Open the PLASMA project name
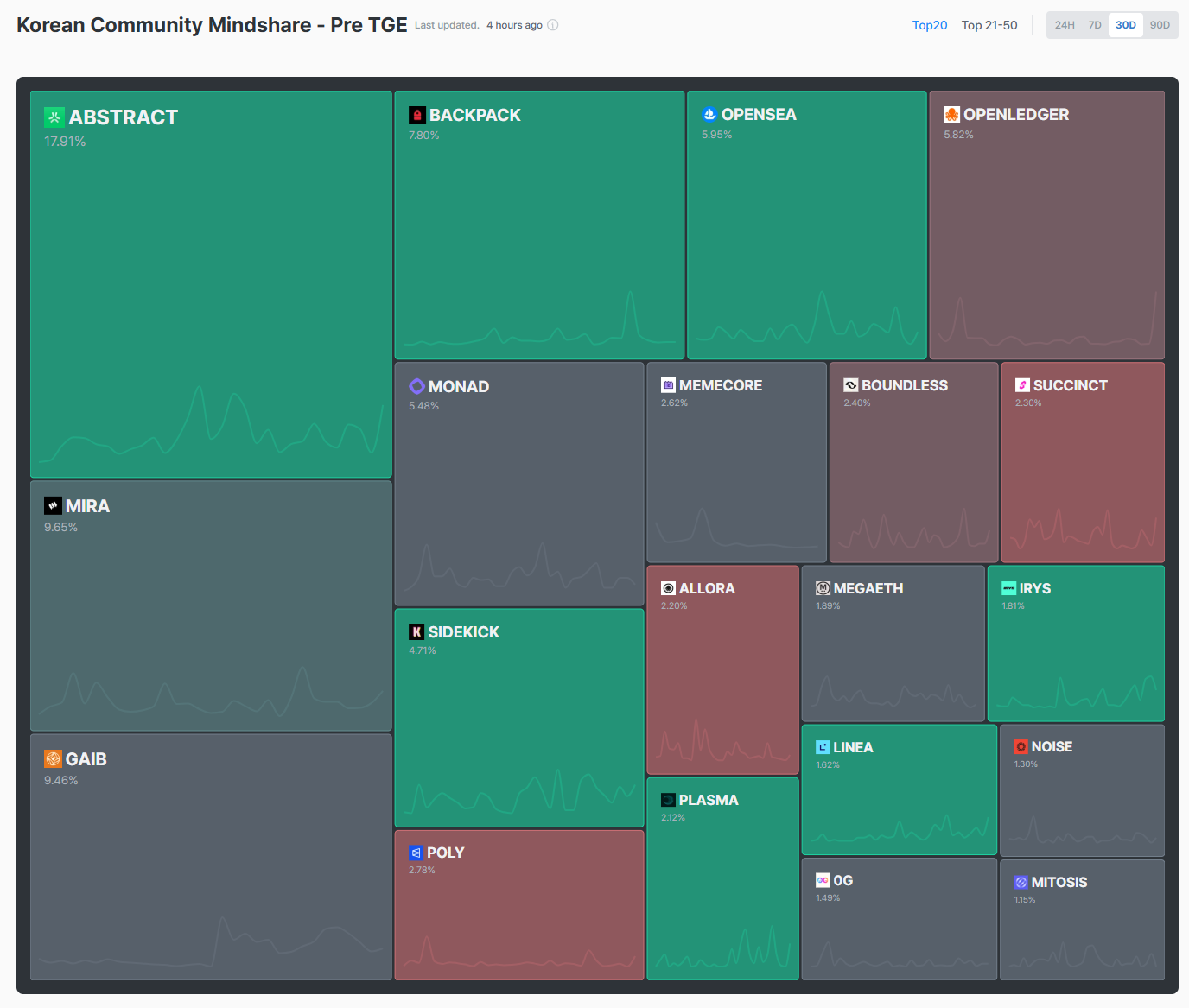This screenshot has width=1189, height=1008. click(x=709, y=800)
